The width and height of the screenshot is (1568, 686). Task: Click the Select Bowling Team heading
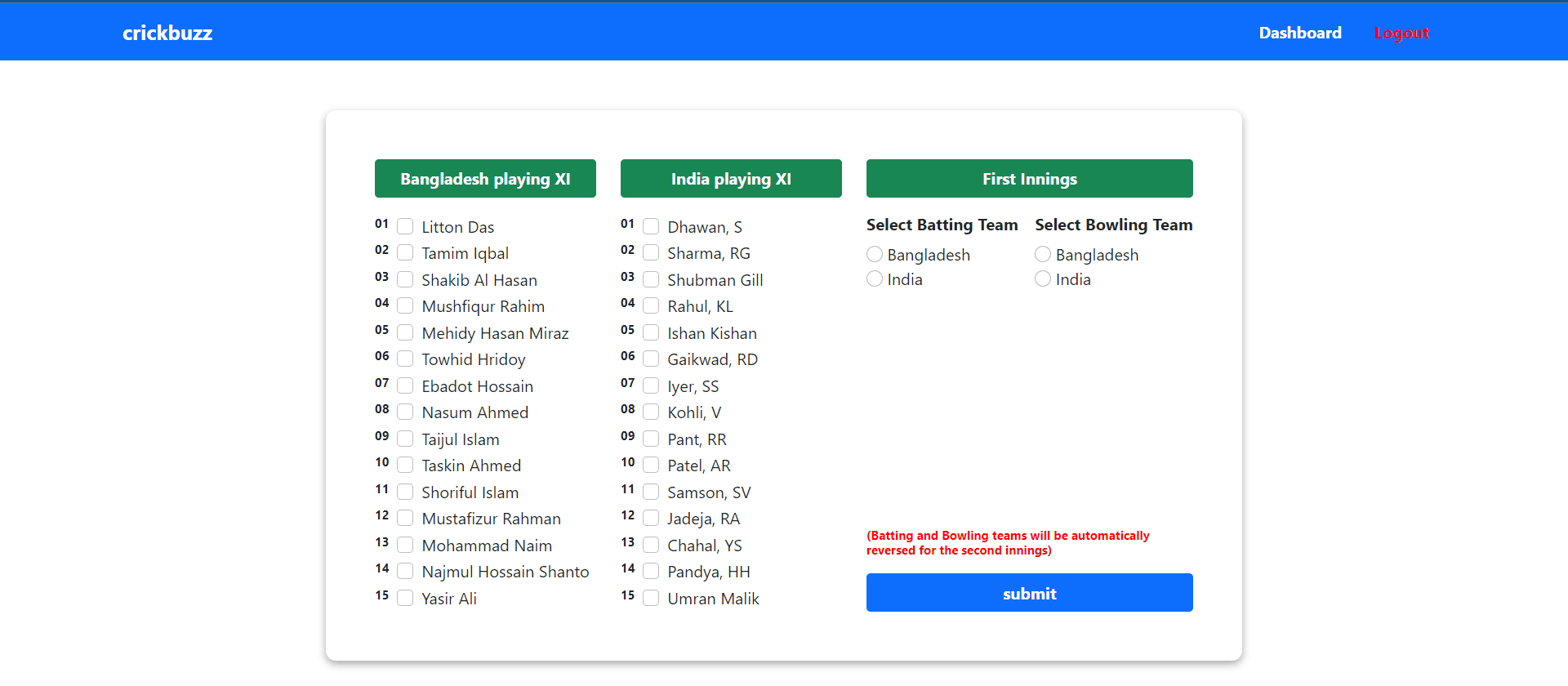coord(1114,225)
